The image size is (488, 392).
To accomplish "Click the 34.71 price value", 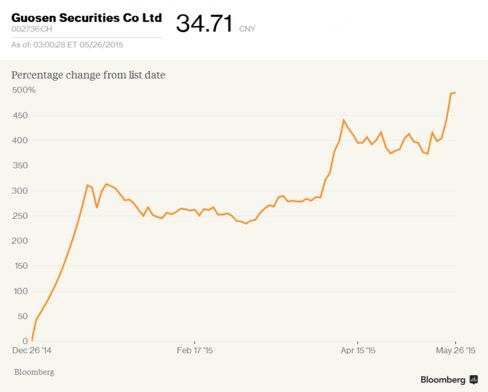I will point(204,23).
